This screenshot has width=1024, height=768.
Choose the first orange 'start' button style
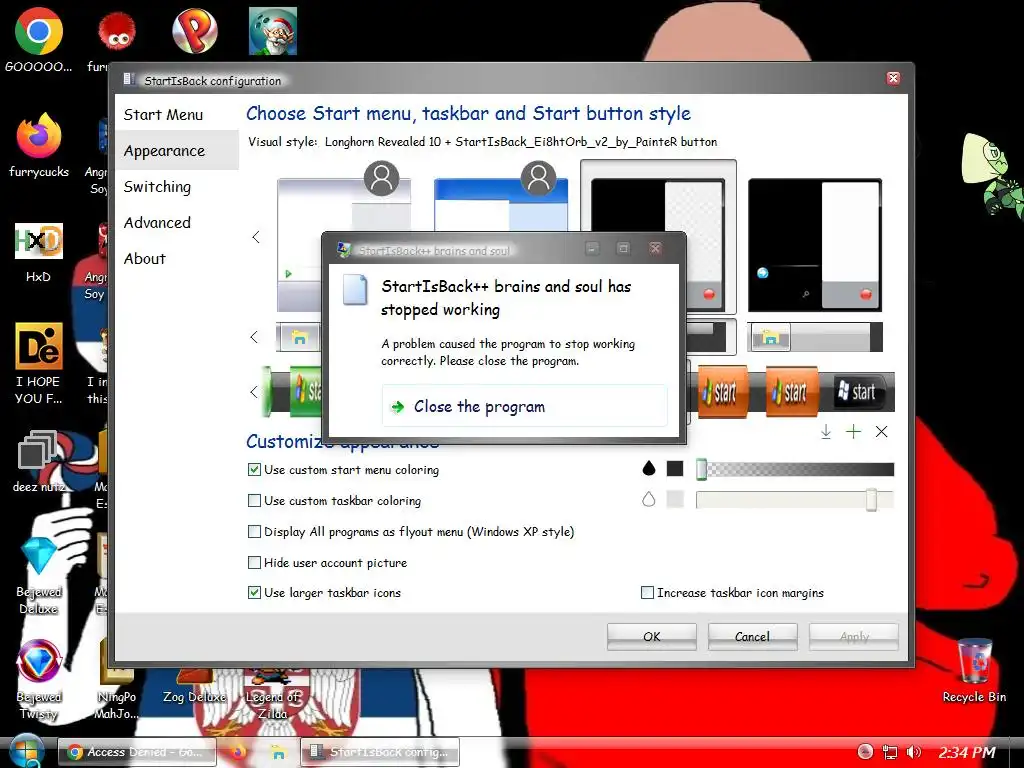[x=722, y=392]
